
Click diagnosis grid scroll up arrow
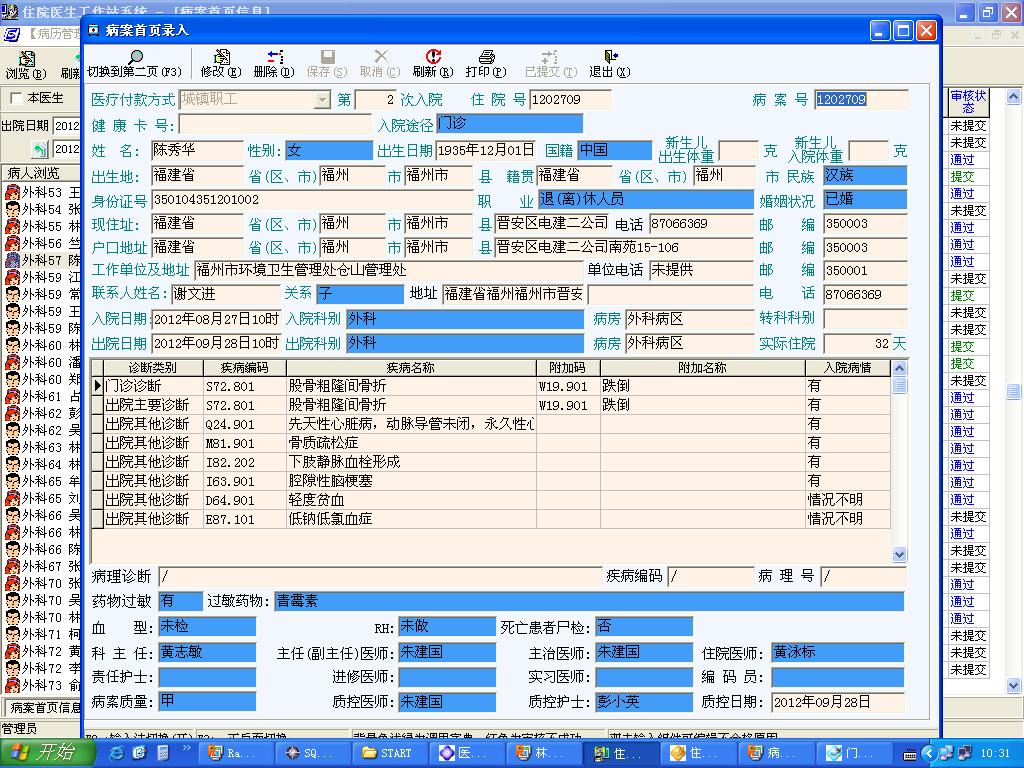point(899,368)
